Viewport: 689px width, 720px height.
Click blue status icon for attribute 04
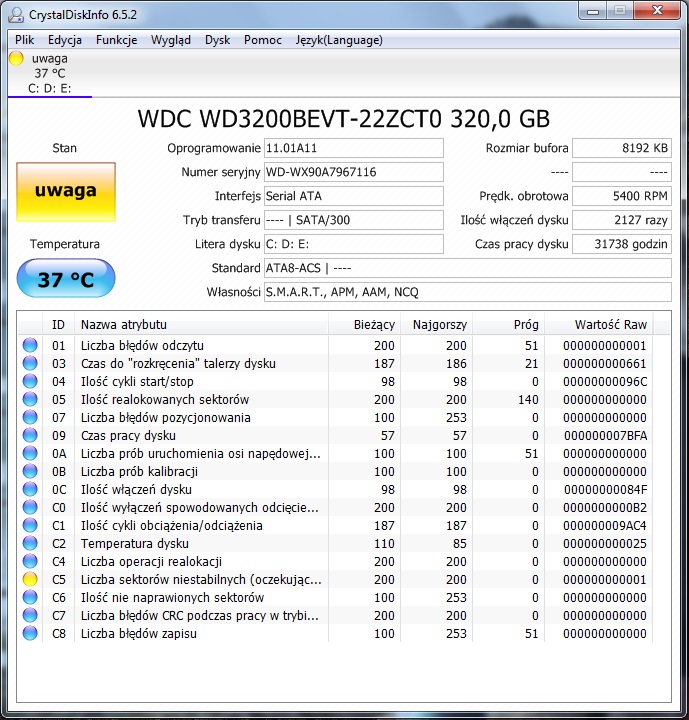[x=30, y=381]
